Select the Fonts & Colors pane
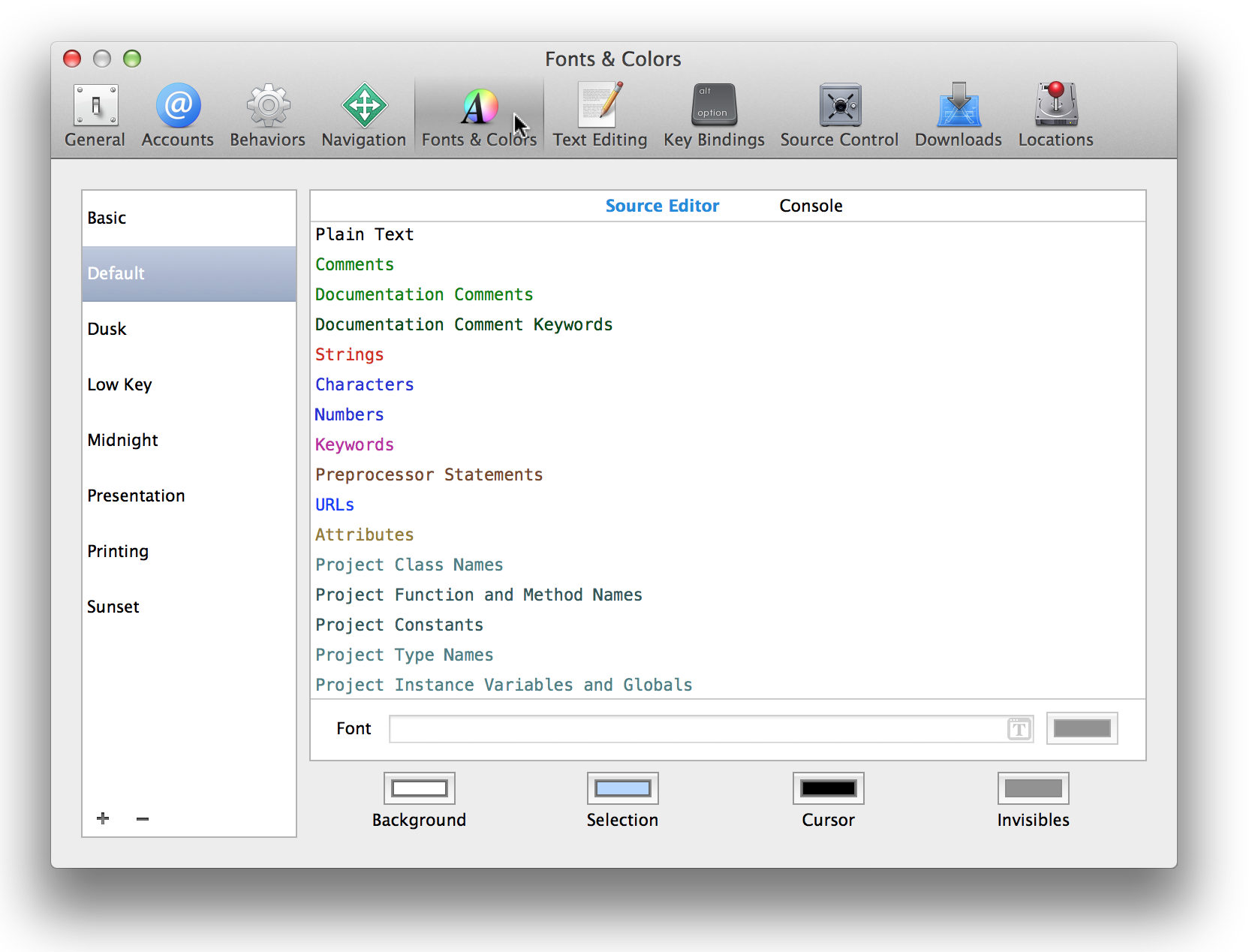 click(x=479, y=116)
